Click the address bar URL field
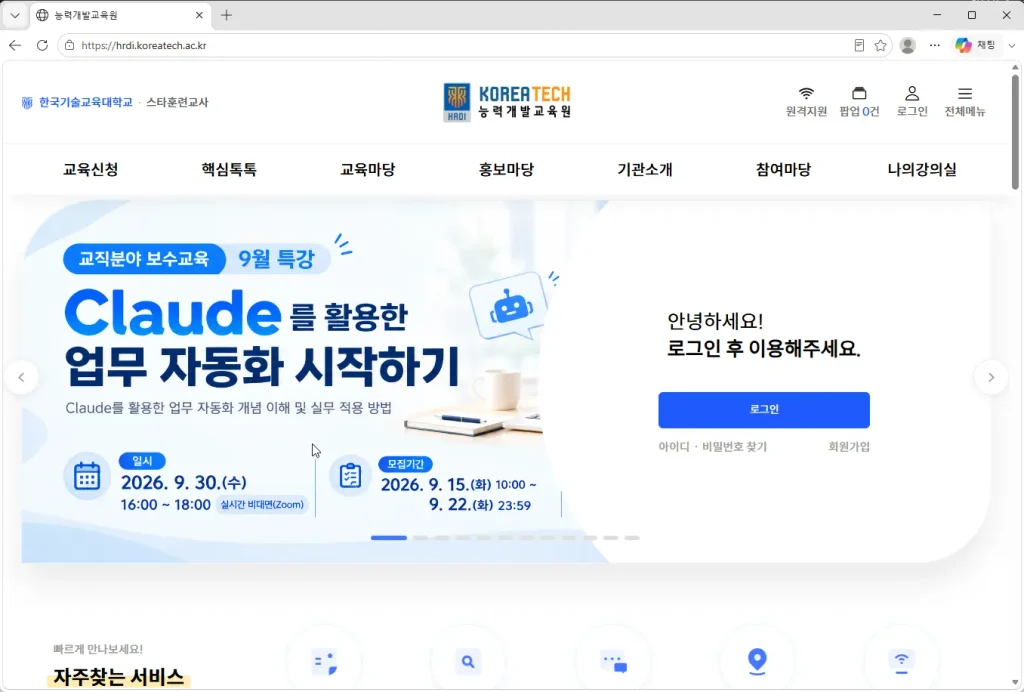The image size is (1024, 692). [457, 45]
